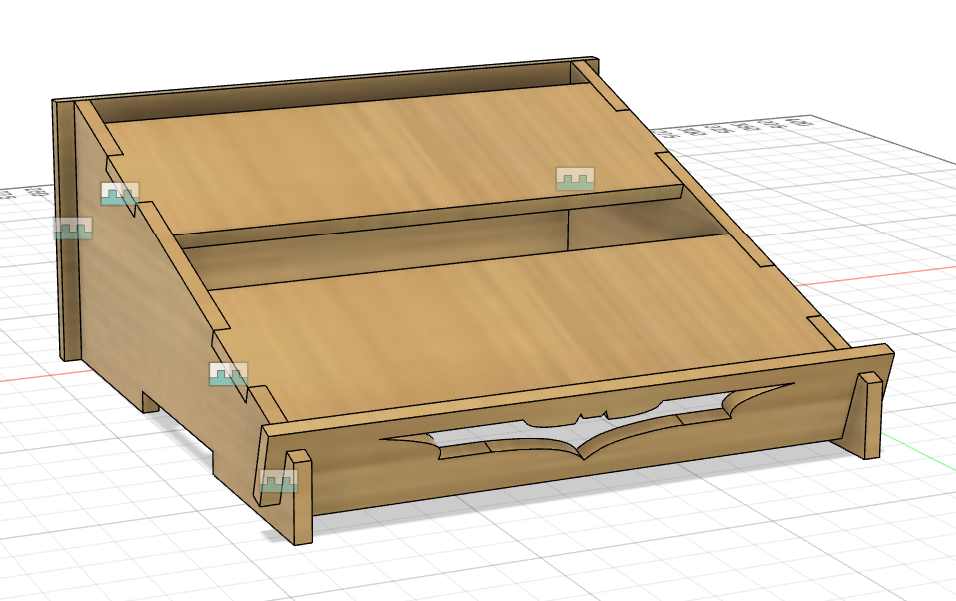The height and width of the screenshot is (601, 956).
Task: Select joint icon beside the upper shelf's left tab
Action: (x=120, y=194)
